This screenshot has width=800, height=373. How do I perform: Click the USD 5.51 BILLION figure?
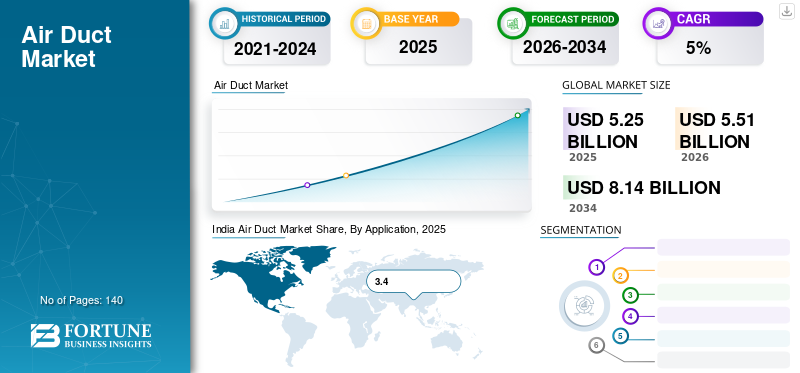click(x=717, y=130)
